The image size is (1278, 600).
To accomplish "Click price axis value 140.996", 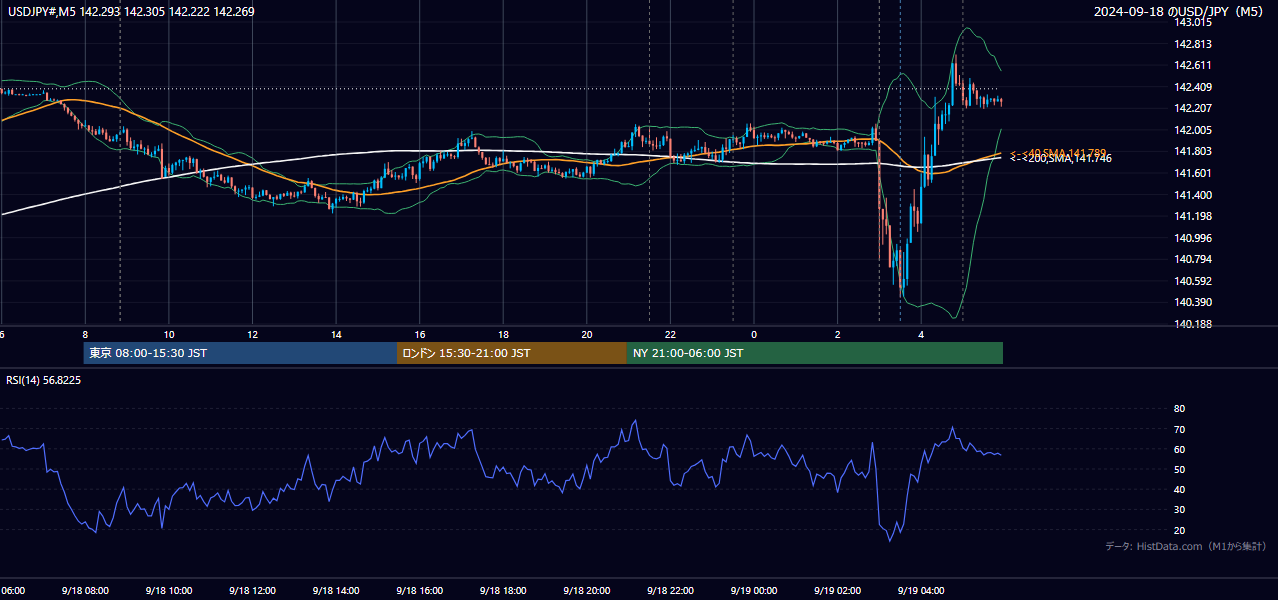I will tap(1193, 238).
